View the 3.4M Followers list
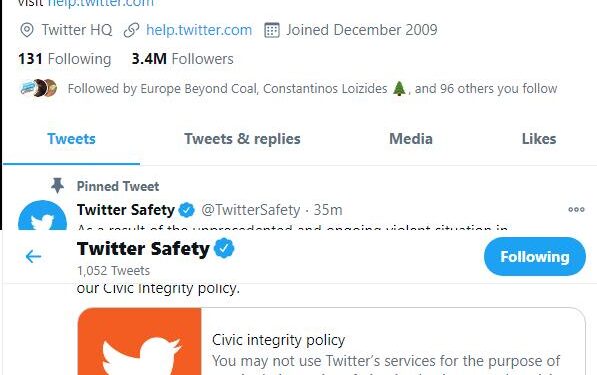 pyautogui.click(x=182, y=59)
